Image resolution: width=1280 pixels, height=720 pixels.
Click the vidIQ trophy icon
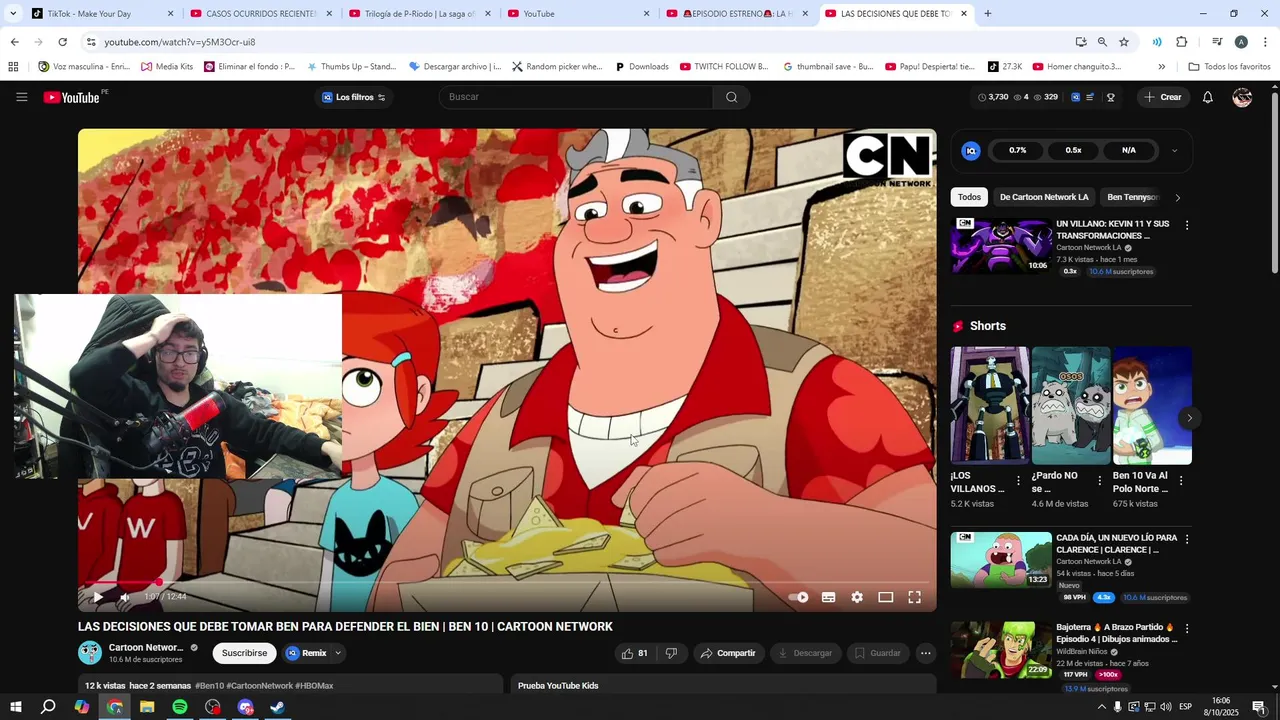click(1110, 97)
